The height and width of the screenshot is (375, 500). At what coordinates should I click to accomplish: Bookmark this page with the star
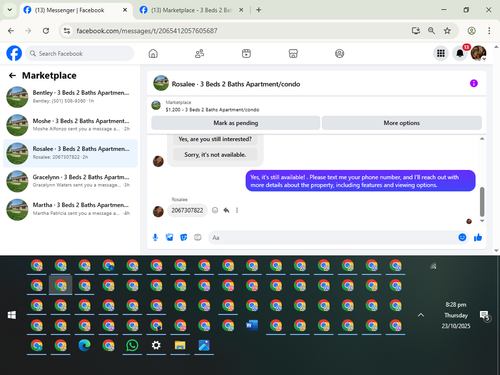pyautogui.click(x=447, y=31)
